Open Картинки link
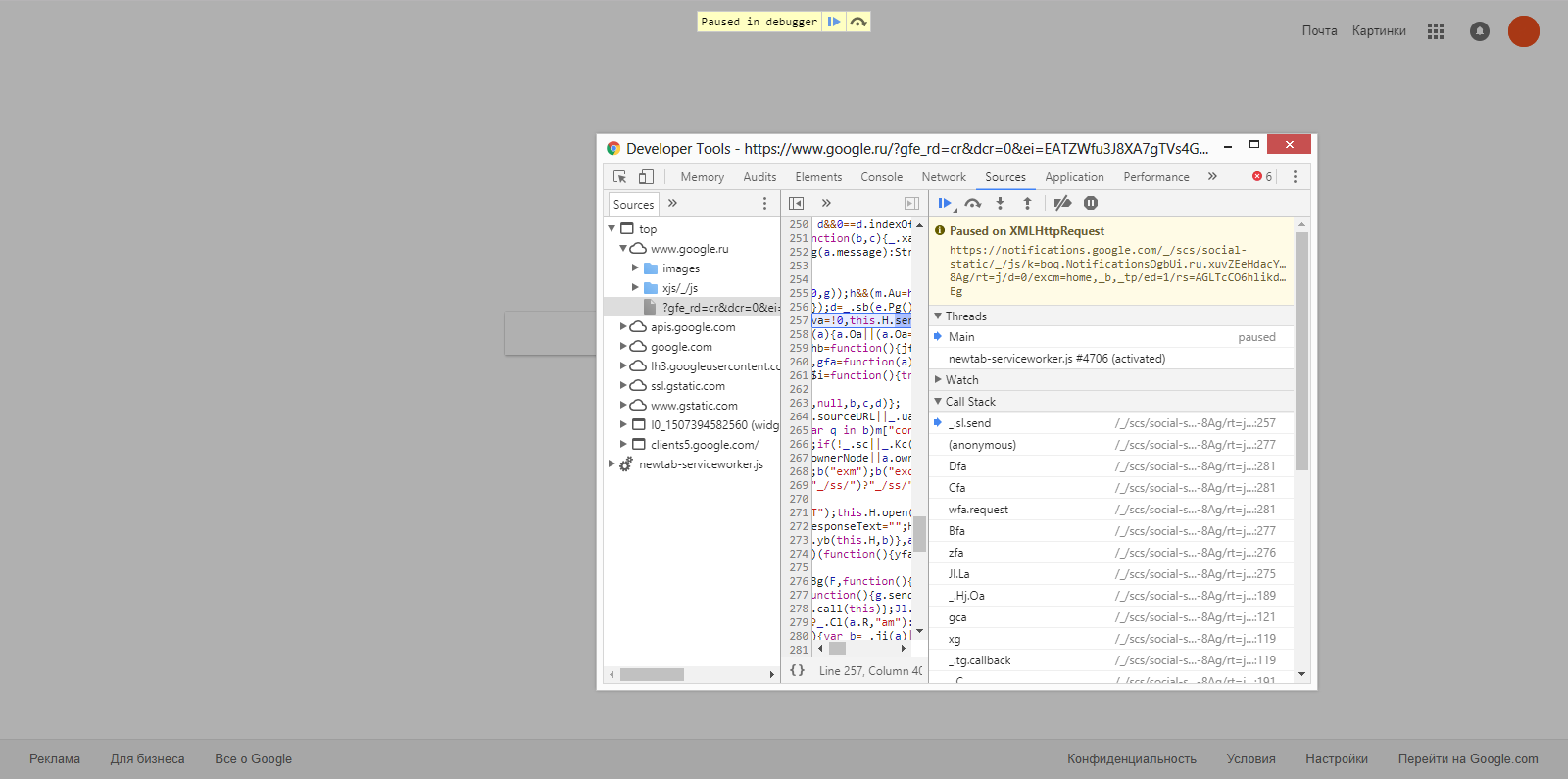Viewport: 1568px width, 779px height. click(x=1379, y=31)
